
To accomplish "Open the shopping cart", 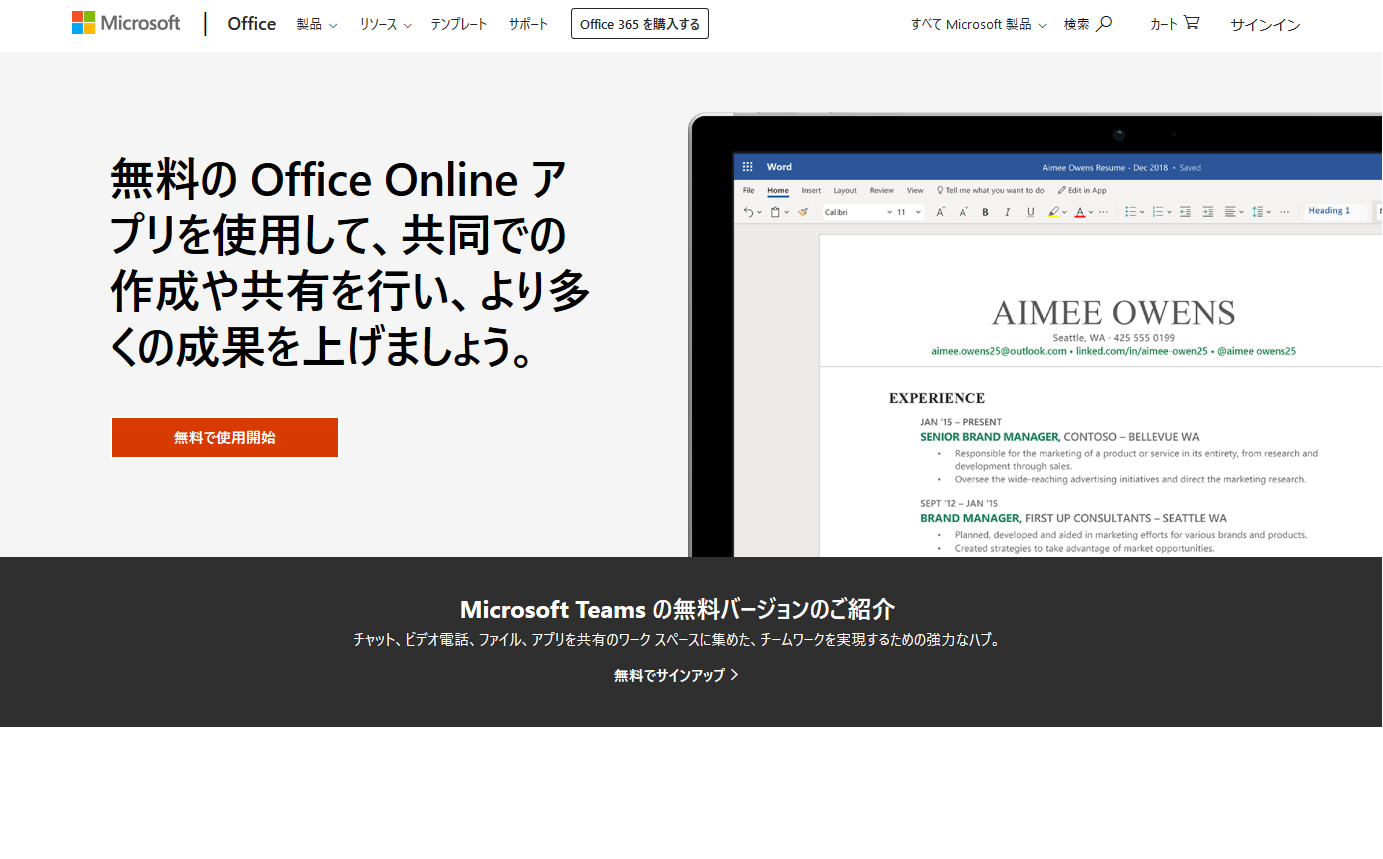I will click(1174, 24).
